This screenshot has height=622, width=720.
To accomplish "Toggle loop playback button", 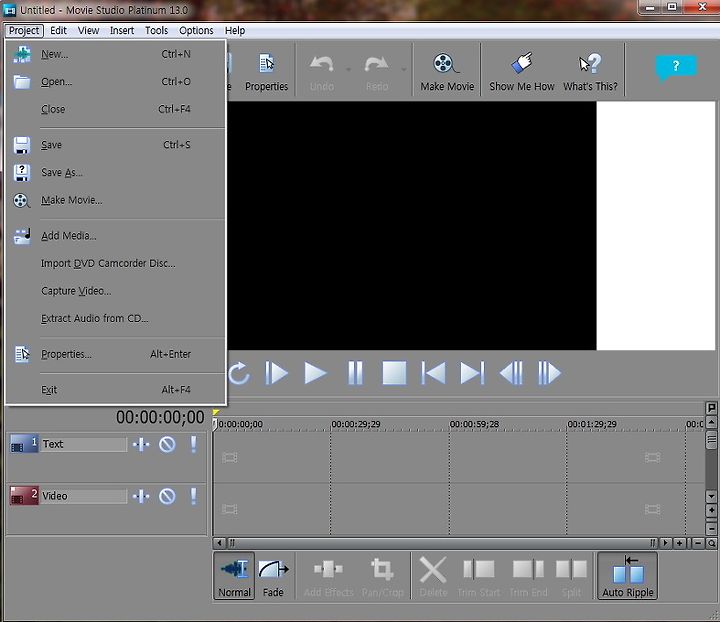I will coord(239,373).
